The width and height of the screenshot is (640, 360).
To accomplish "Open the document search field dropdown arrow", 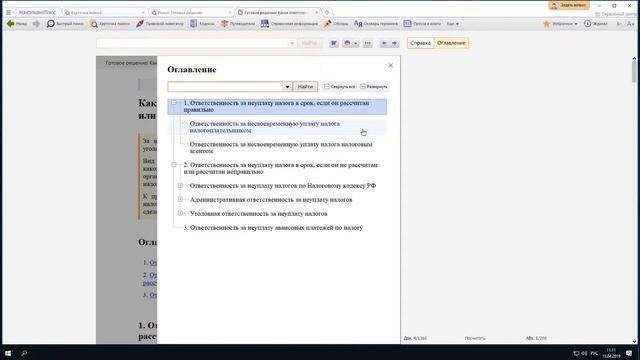I will (x=291, y=43).
